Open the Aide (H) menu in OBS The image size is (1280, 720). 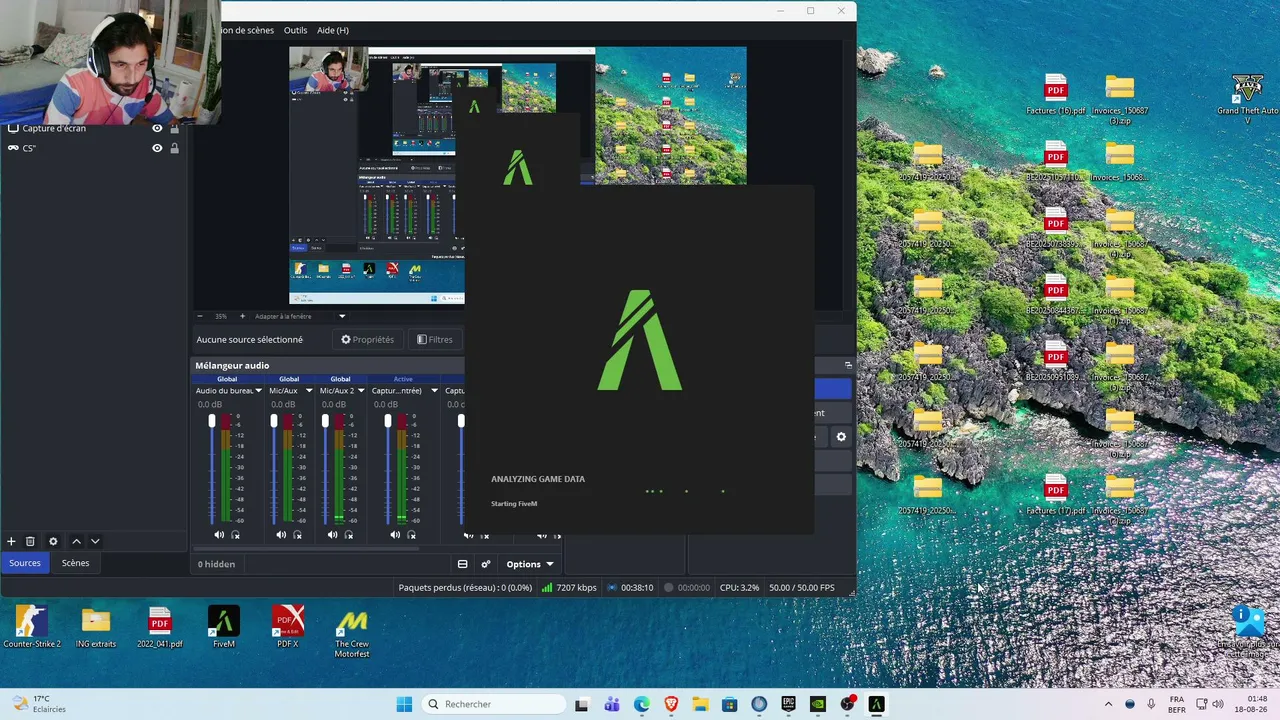333,30
